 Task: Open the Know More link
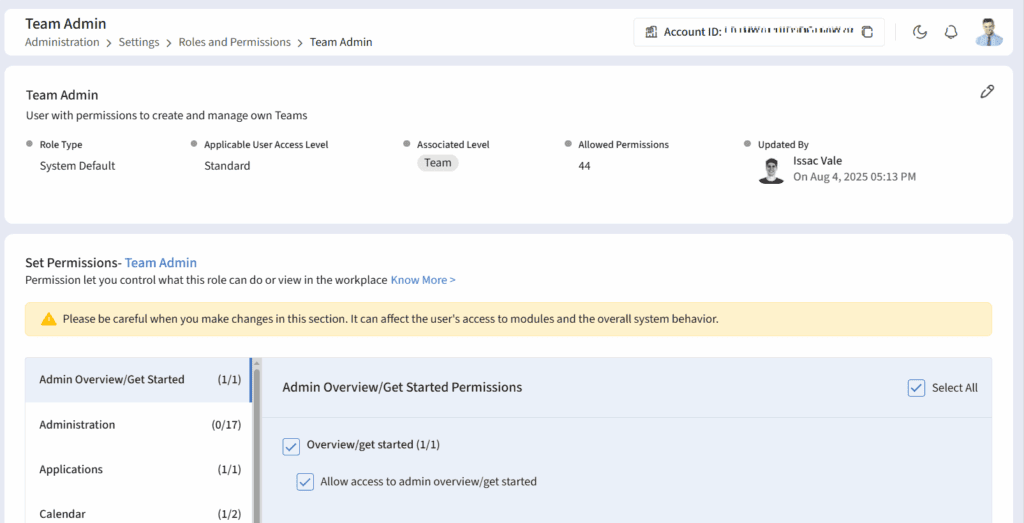point(423,280)
